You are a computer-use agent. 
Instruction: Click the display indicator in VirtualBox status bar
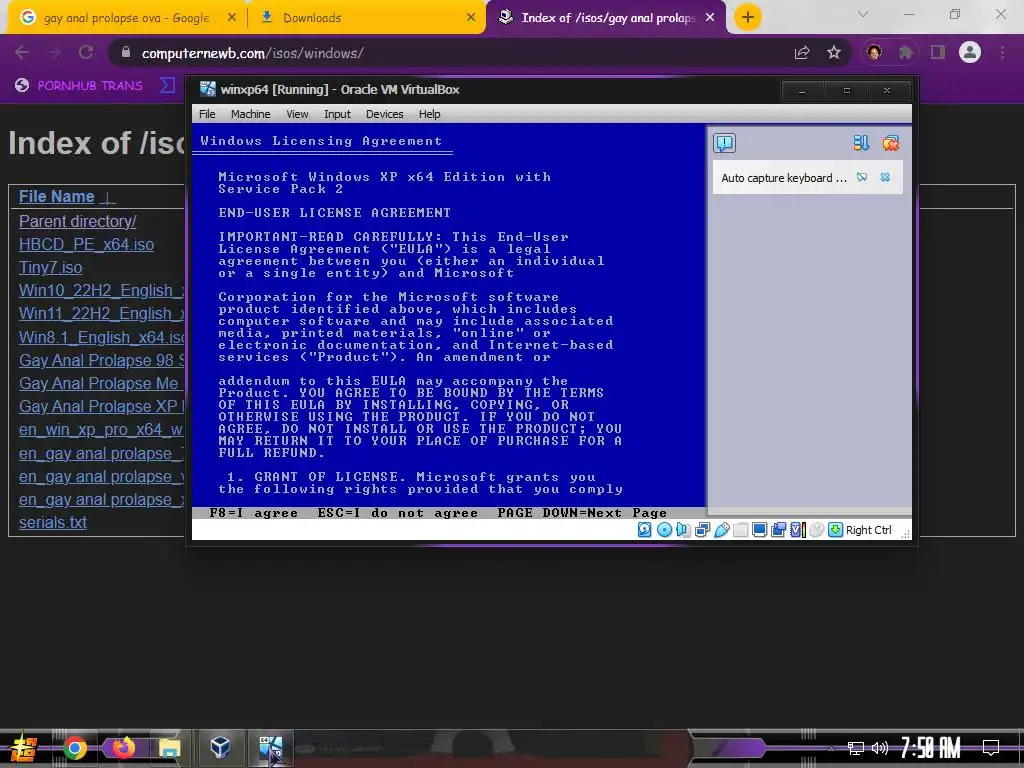coord(760,530)
